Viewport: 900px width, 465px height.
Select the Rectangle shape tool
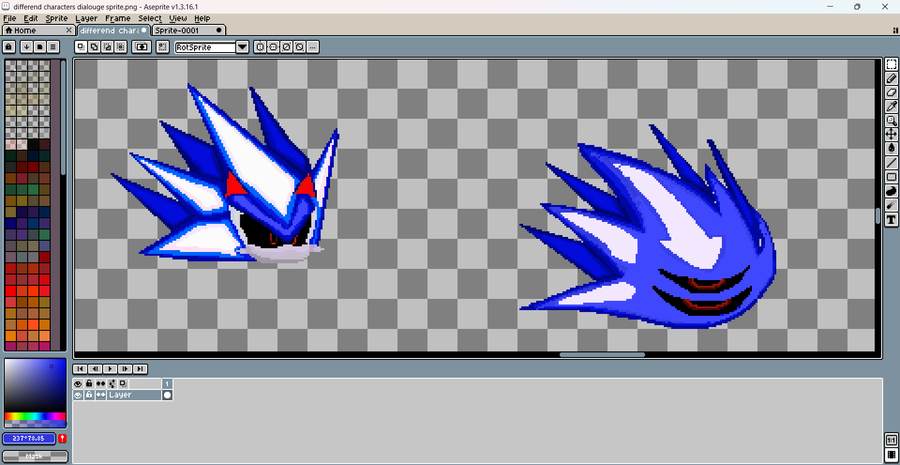coord(891,177)
